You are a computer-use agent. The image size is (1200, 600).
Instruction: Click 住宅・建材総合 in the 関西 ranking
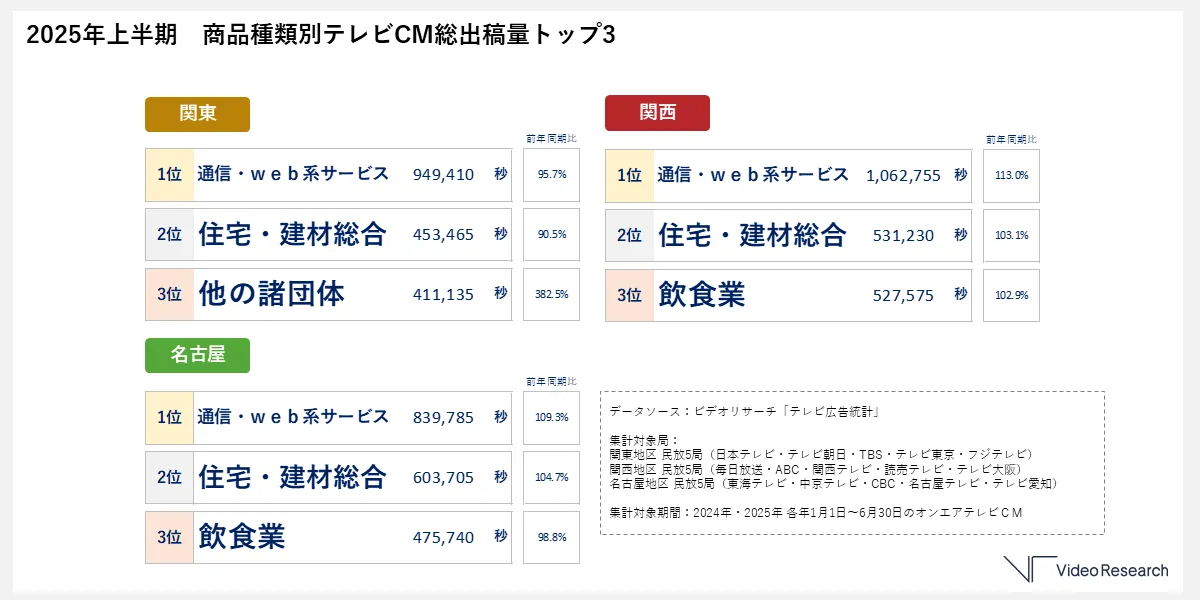[752, 235]
